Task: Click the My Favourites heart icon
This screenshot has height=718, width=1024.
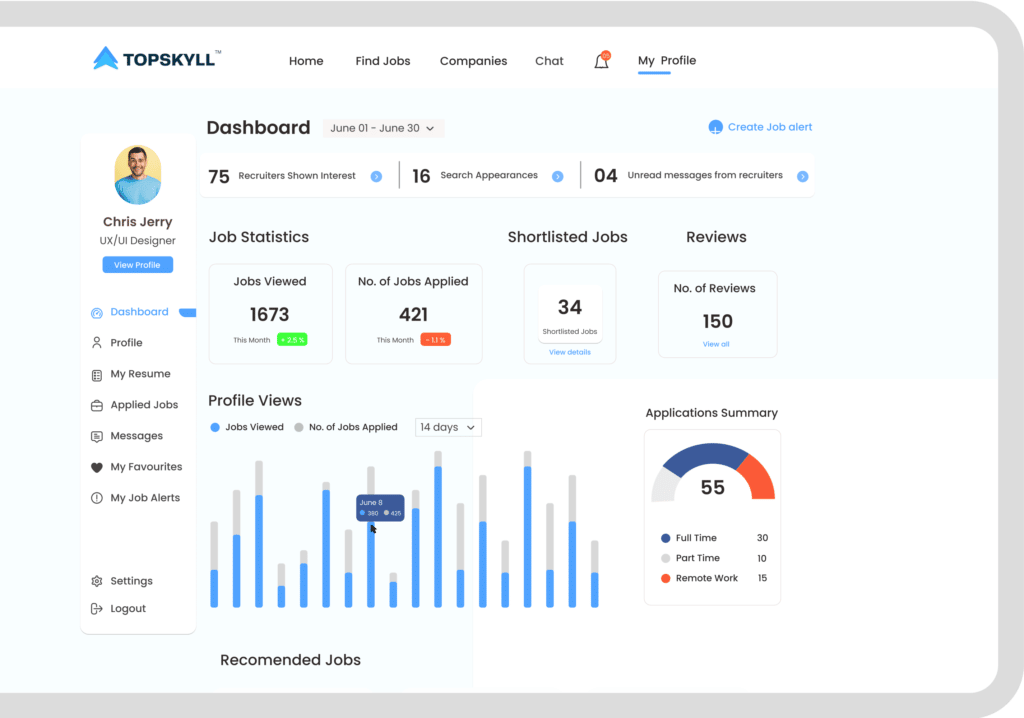Action: 97,467
